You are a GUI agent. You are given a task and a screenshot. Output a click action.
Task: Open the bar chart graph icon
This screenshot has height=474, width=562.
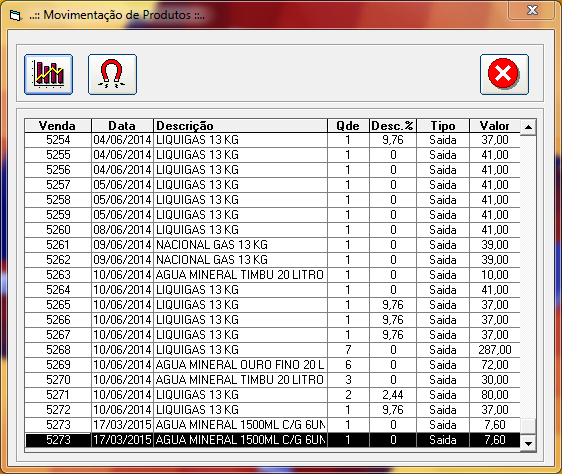tap(48, 75)
